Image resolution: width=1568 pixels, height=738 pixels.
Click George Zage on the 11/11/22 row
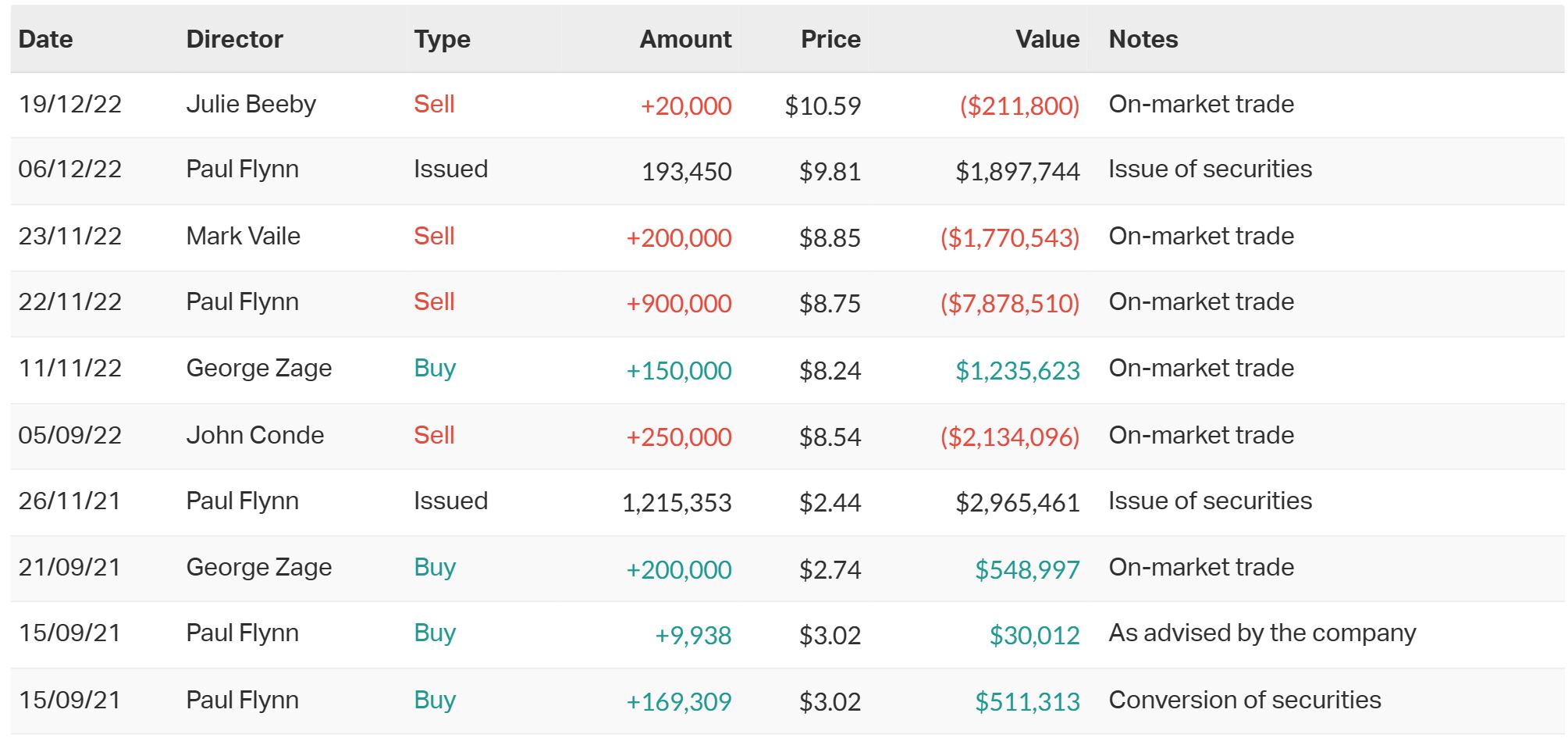[258, 369]
